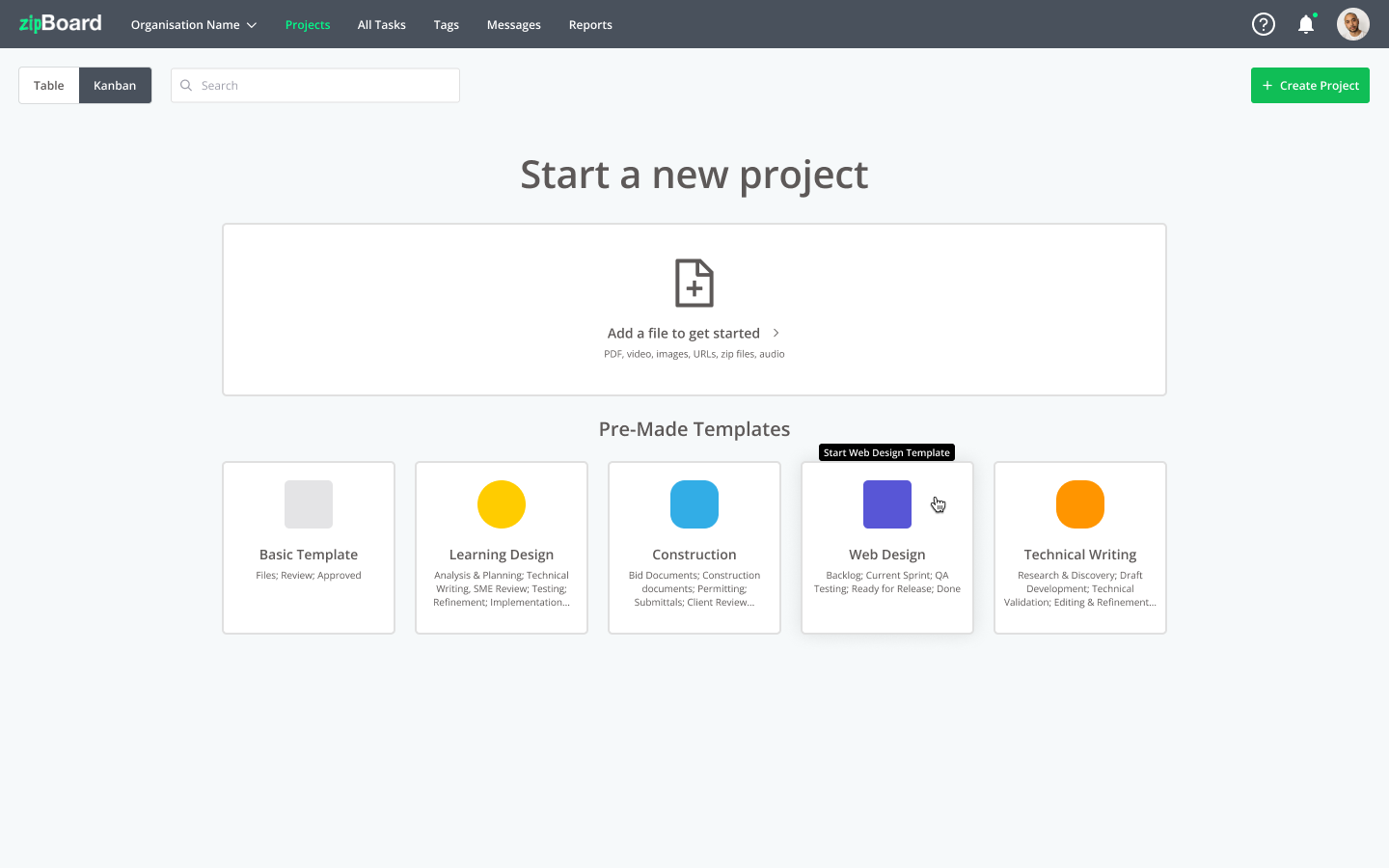This screenshot has height=868, width=1389.
Task: Open the Projects menu
Action: click(308, 25)
